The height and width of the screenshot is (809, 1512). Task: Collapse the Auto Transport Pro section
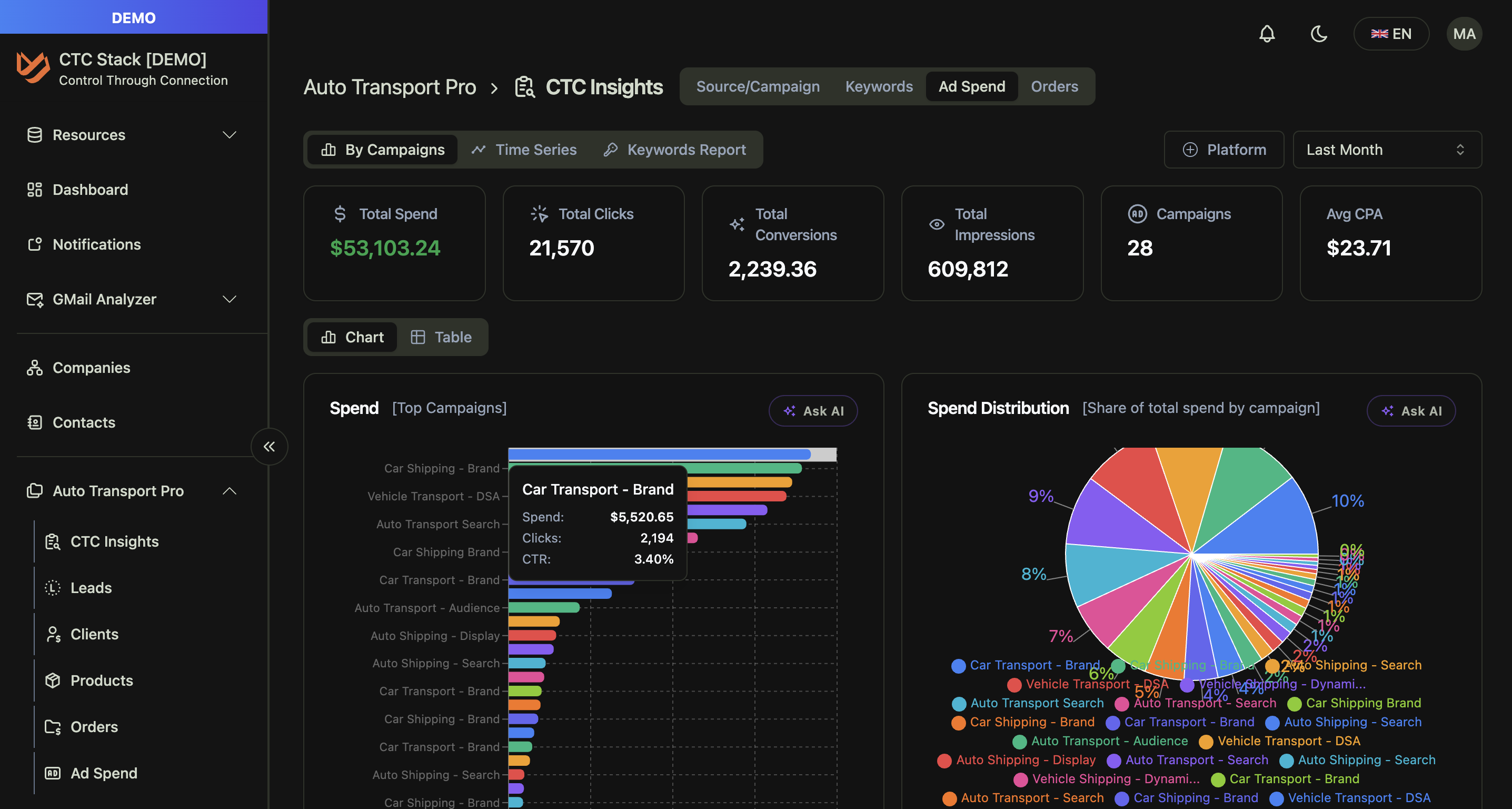tap(230, 491)
